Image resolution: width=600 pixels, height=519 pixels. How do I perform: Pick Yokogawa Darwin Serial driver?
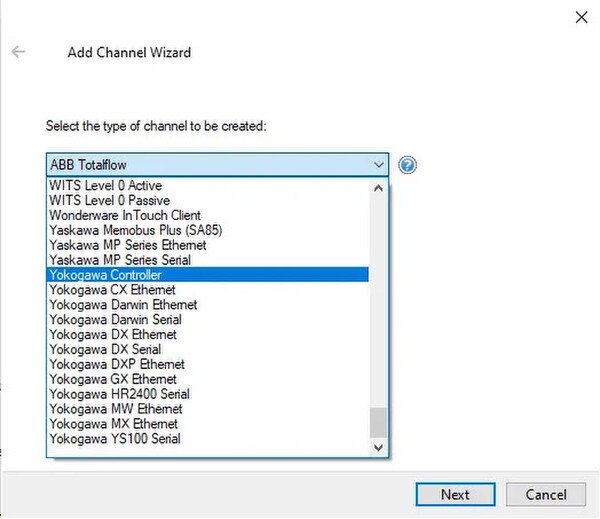(208, 320)
